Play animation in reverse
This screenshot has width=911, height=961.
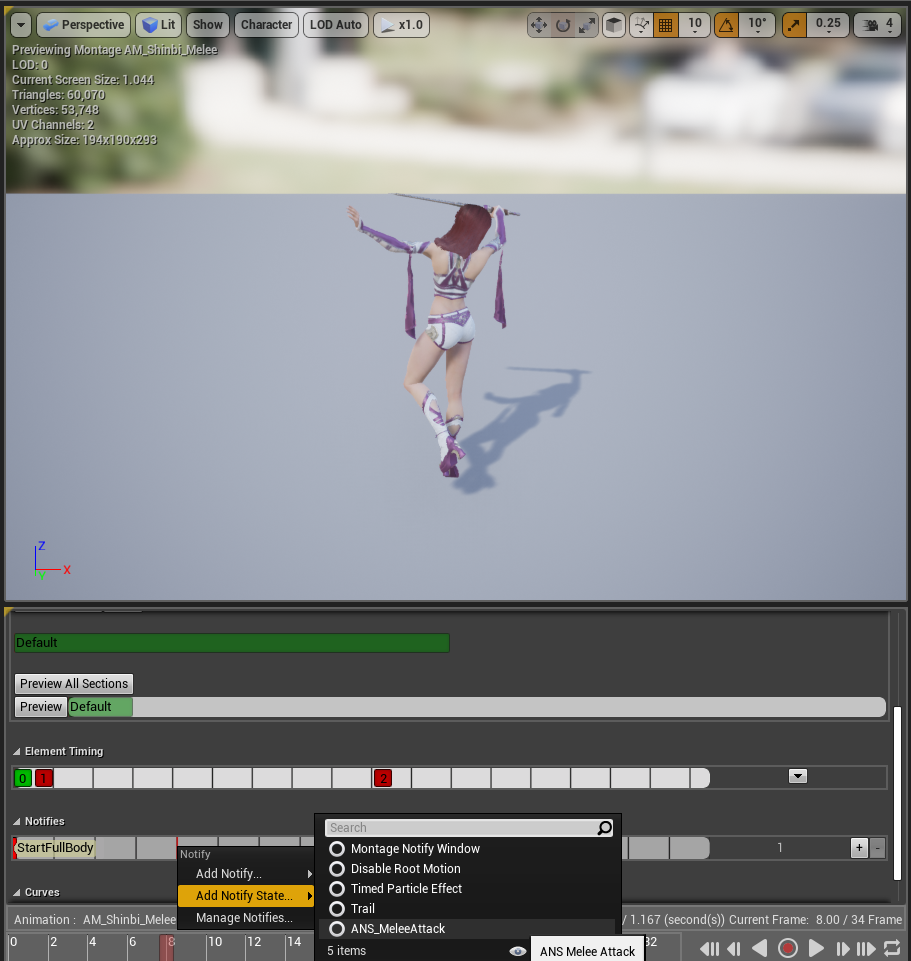(760, 949)
